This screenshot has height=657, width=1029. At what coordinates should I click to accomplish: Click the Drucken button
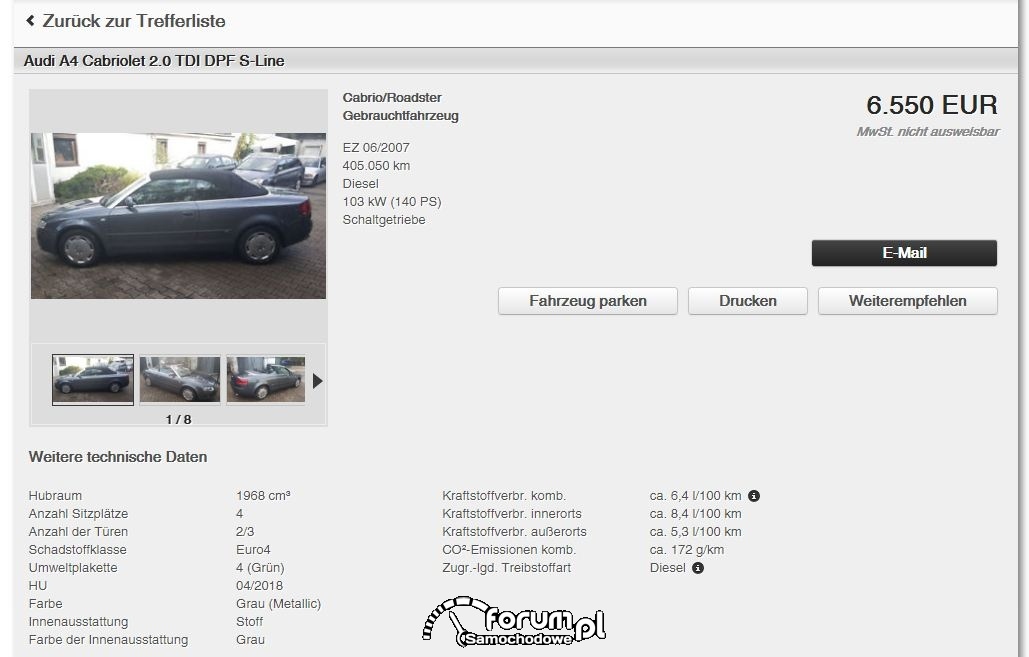click(x=747, y=301)
